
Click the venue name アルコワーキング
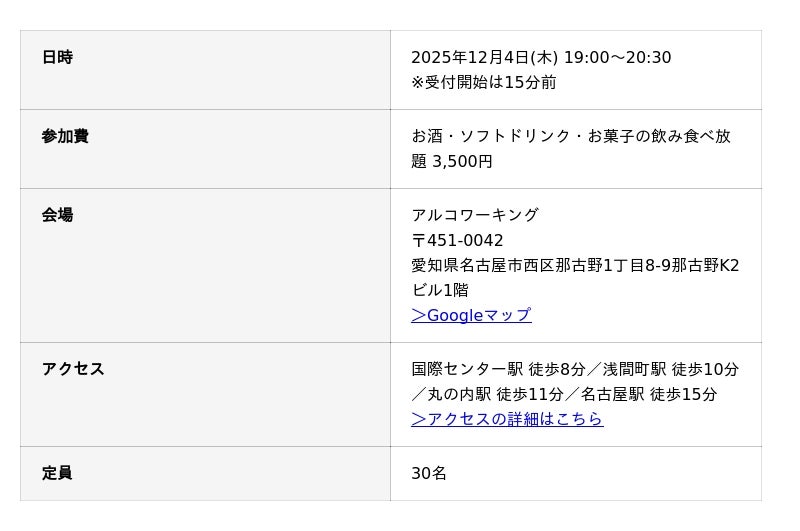[x=475, y=216]
